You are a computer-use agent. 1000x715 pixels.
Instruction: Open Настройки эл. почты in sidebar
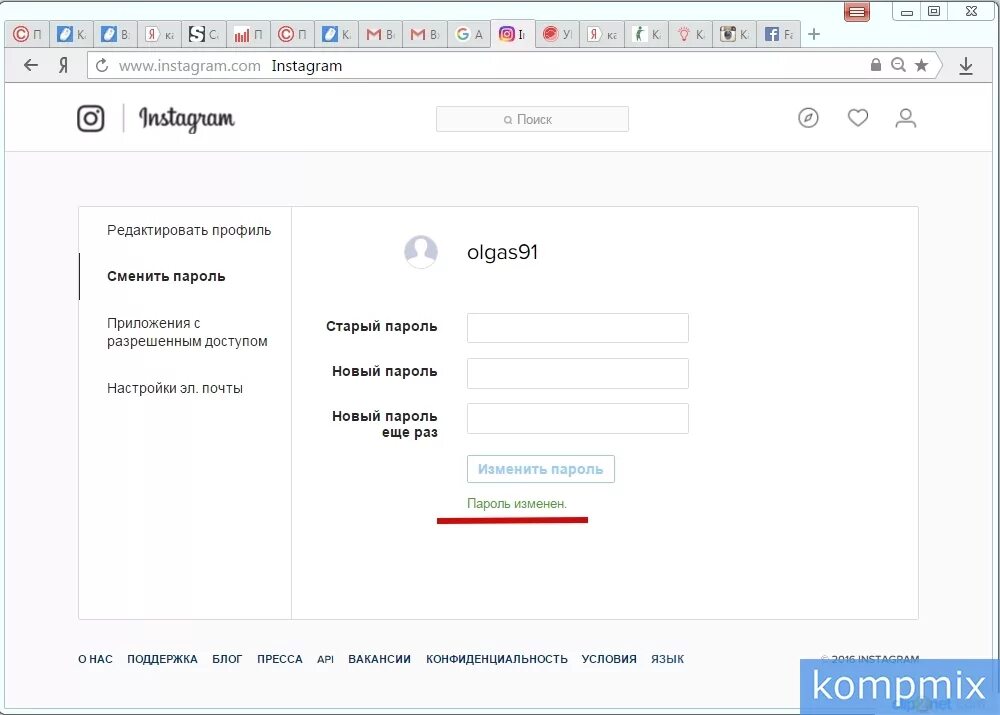pyautogui.click(x=175, y=388)
